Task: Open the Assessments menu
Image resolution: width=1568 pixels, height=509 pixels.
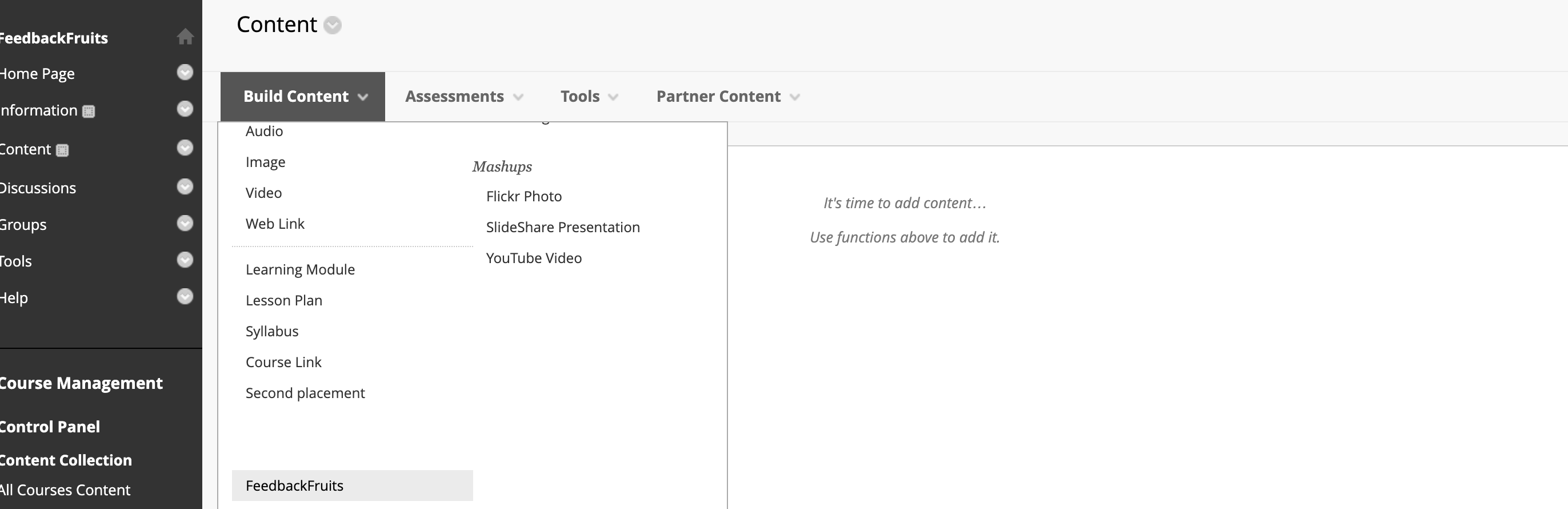Action: 464,97
